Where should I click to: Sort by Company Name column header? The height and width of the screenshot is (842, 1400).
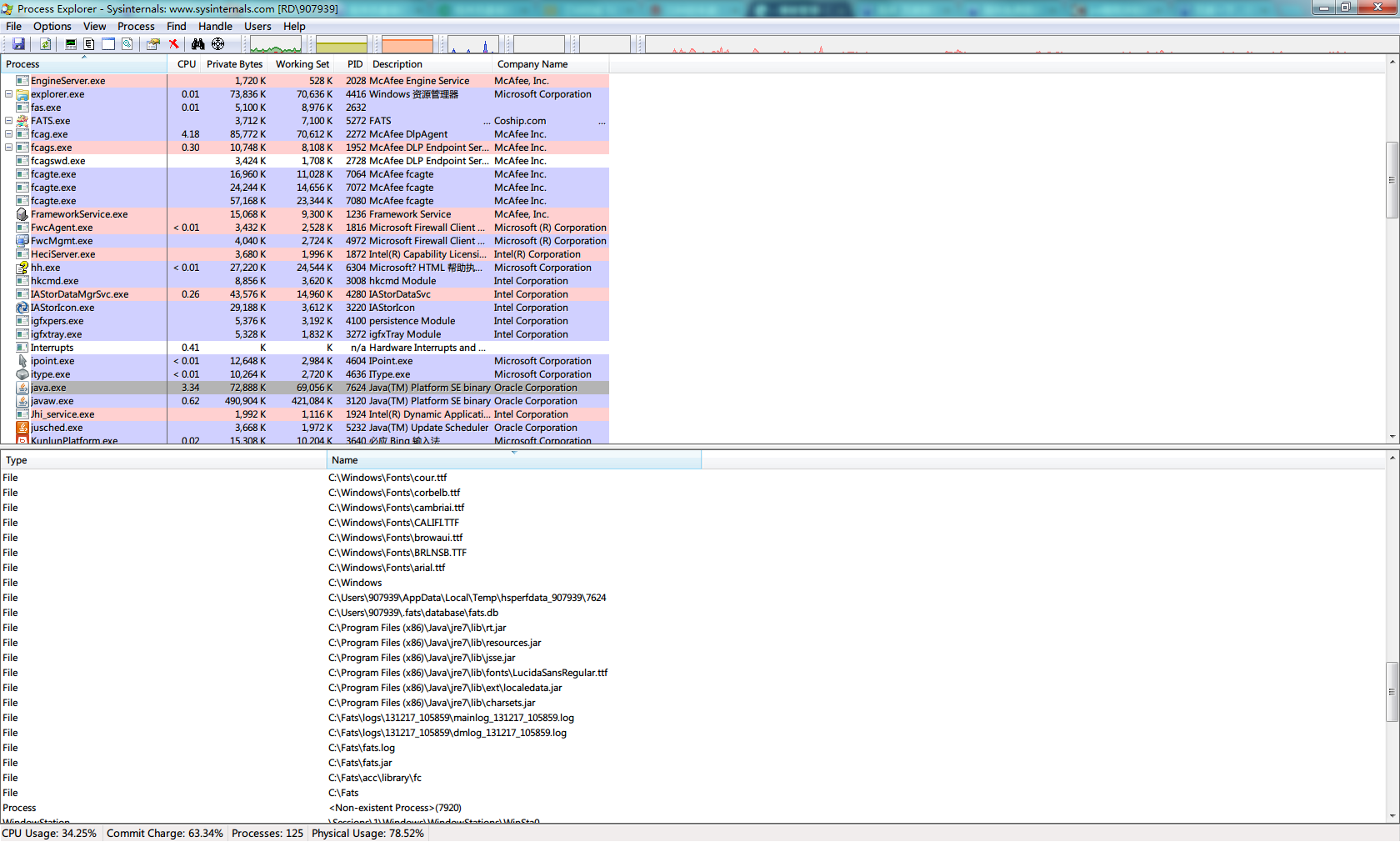point(550,64)
